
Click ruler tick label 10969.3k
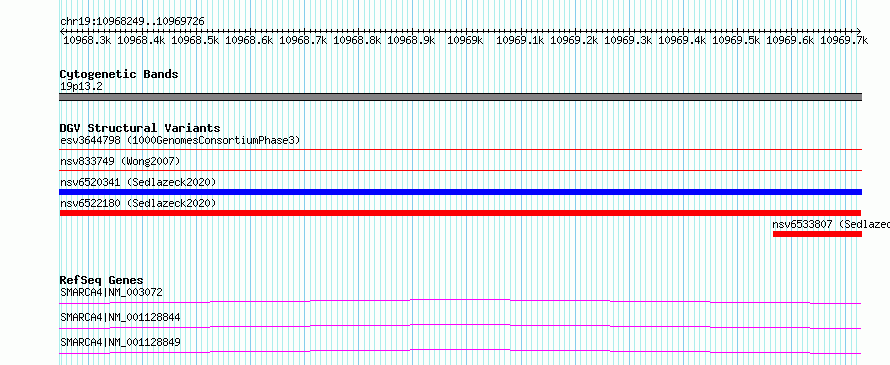coord(628,40)
